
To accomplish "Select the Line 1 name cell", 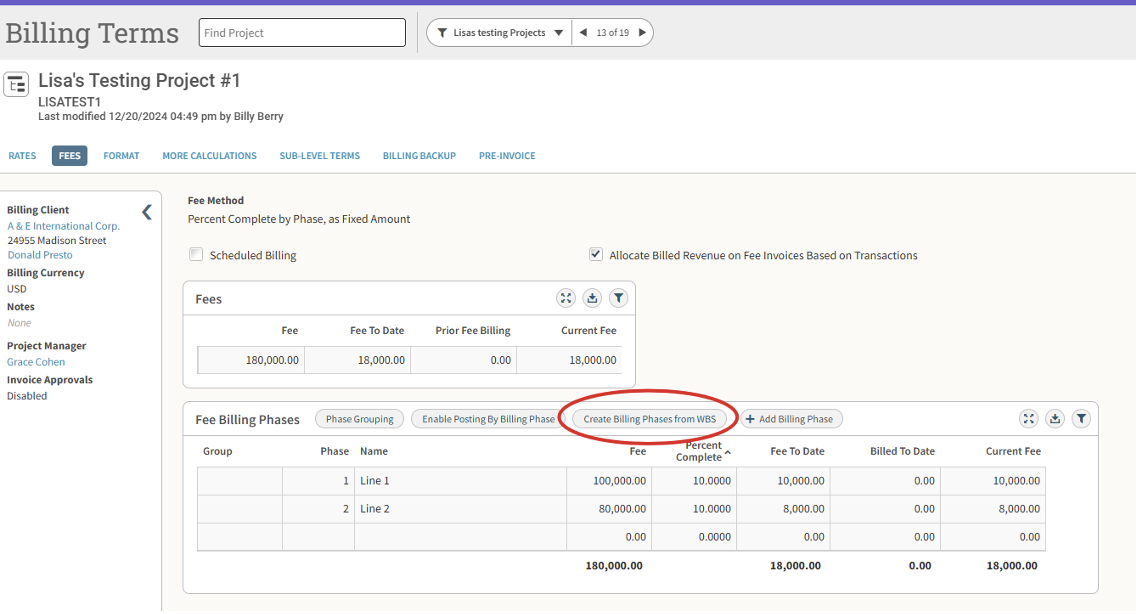I will (x=460, y=481).
